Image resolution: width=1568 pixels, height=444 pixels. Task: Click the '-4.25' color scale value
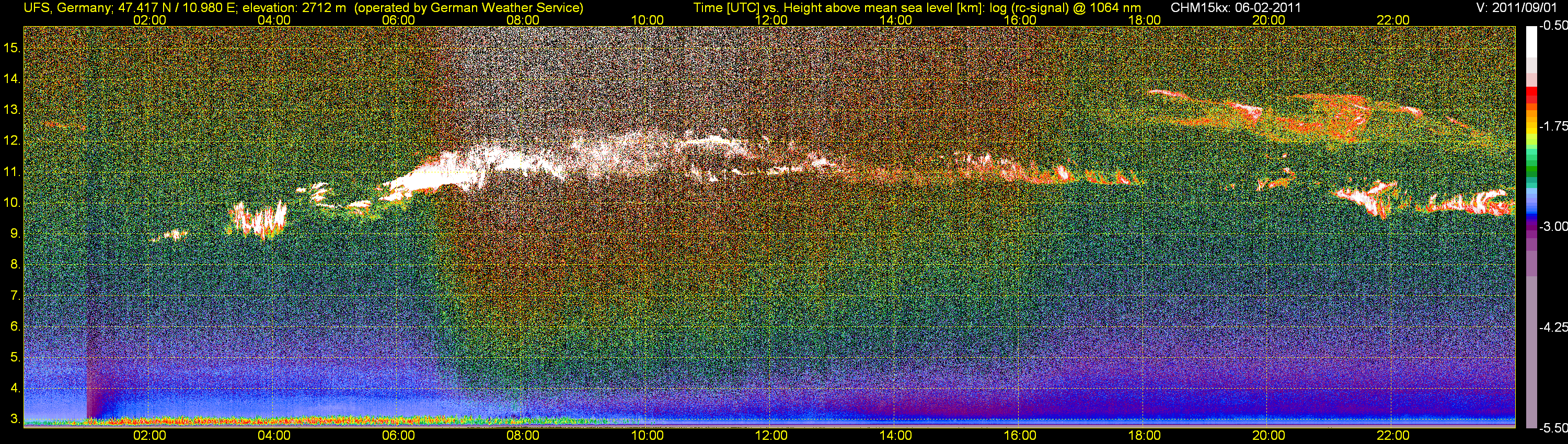point(1553,327)
